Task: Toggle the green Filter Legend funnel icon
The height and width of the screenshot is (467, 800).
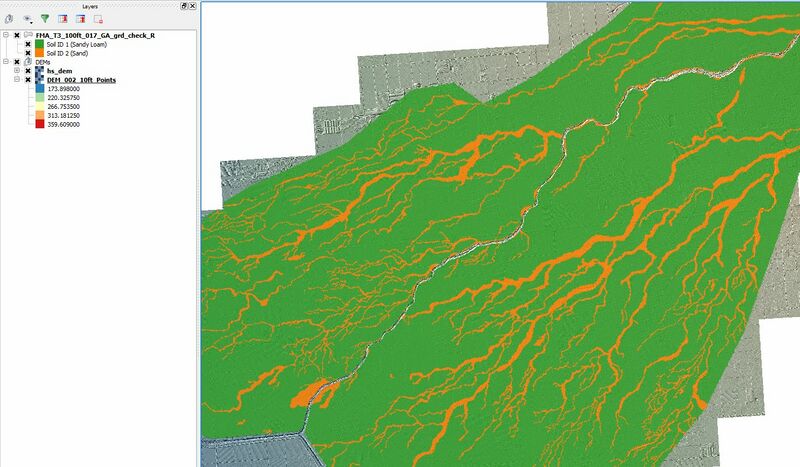Action: [x=45, y=18]
